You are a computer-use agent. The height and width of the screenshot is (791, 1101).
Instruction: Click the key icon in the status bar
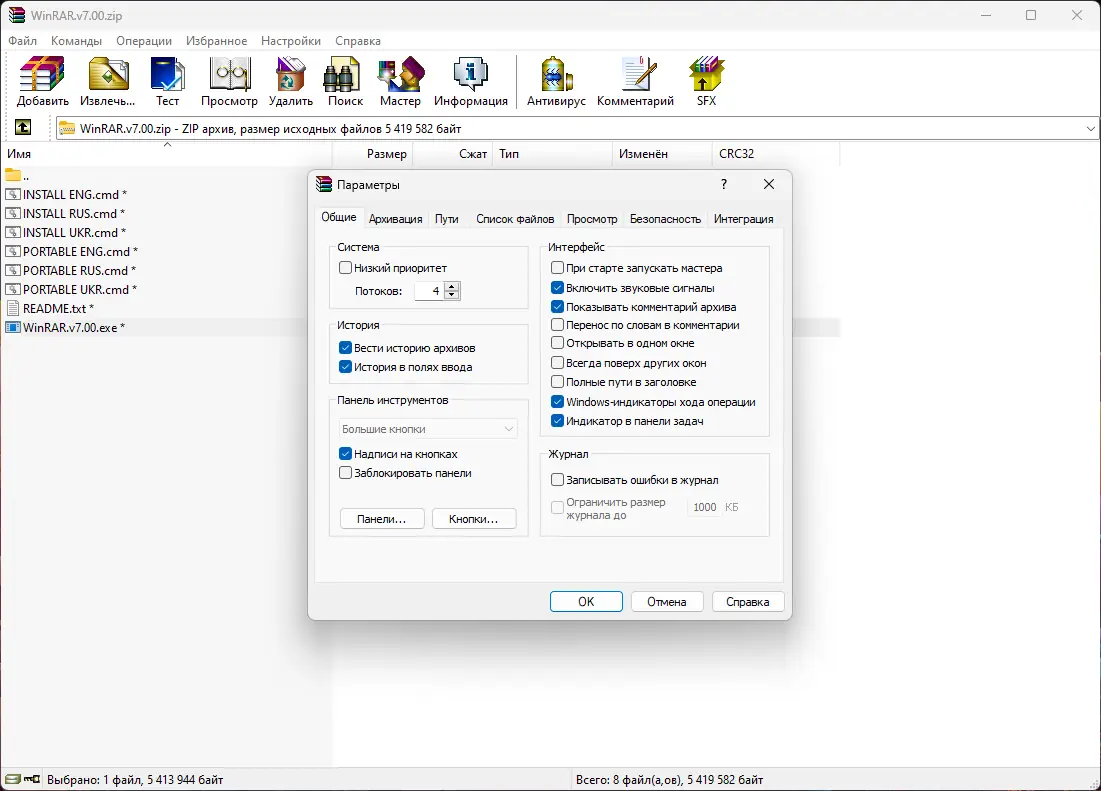(32, 779)
